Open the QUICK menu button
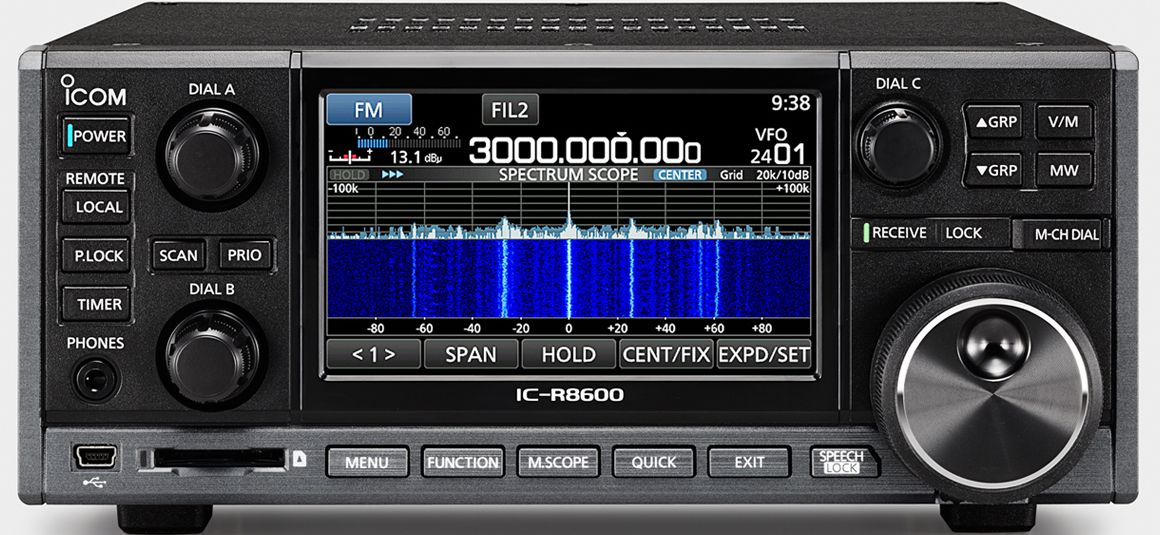This screenshot has width=1160, height=535. coord(653,462)
